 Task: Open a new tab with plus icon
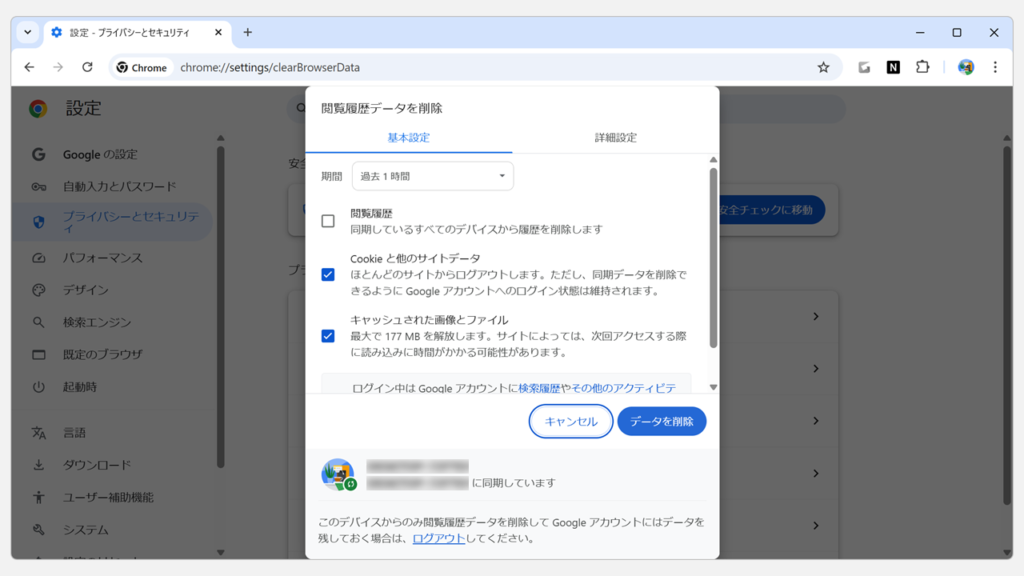coord(248,32)
